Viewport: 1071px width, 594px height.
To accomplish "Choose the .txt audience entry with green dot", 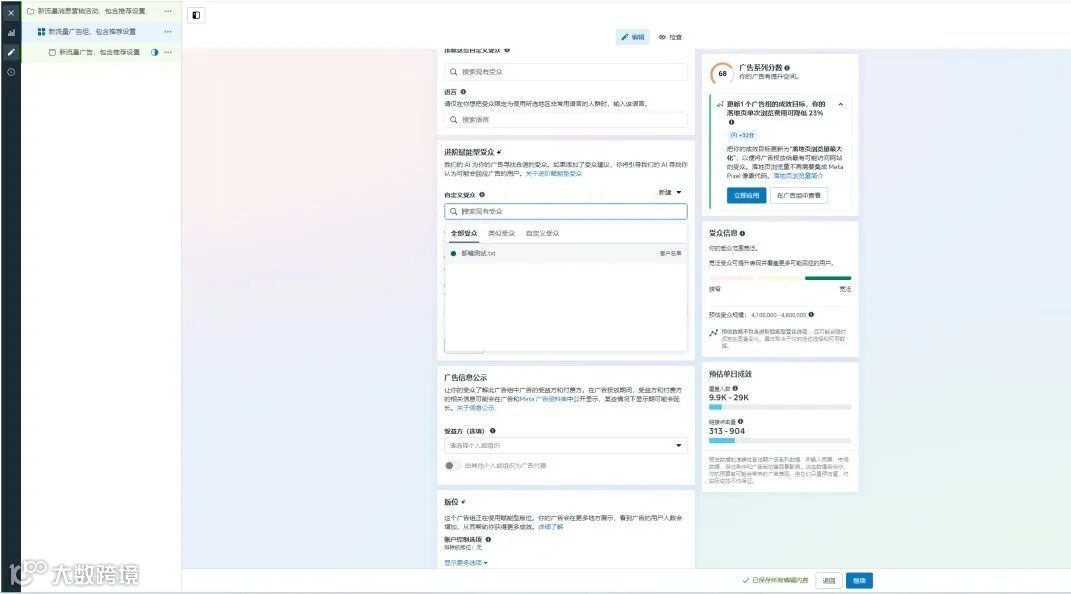I will coord(566,253).
